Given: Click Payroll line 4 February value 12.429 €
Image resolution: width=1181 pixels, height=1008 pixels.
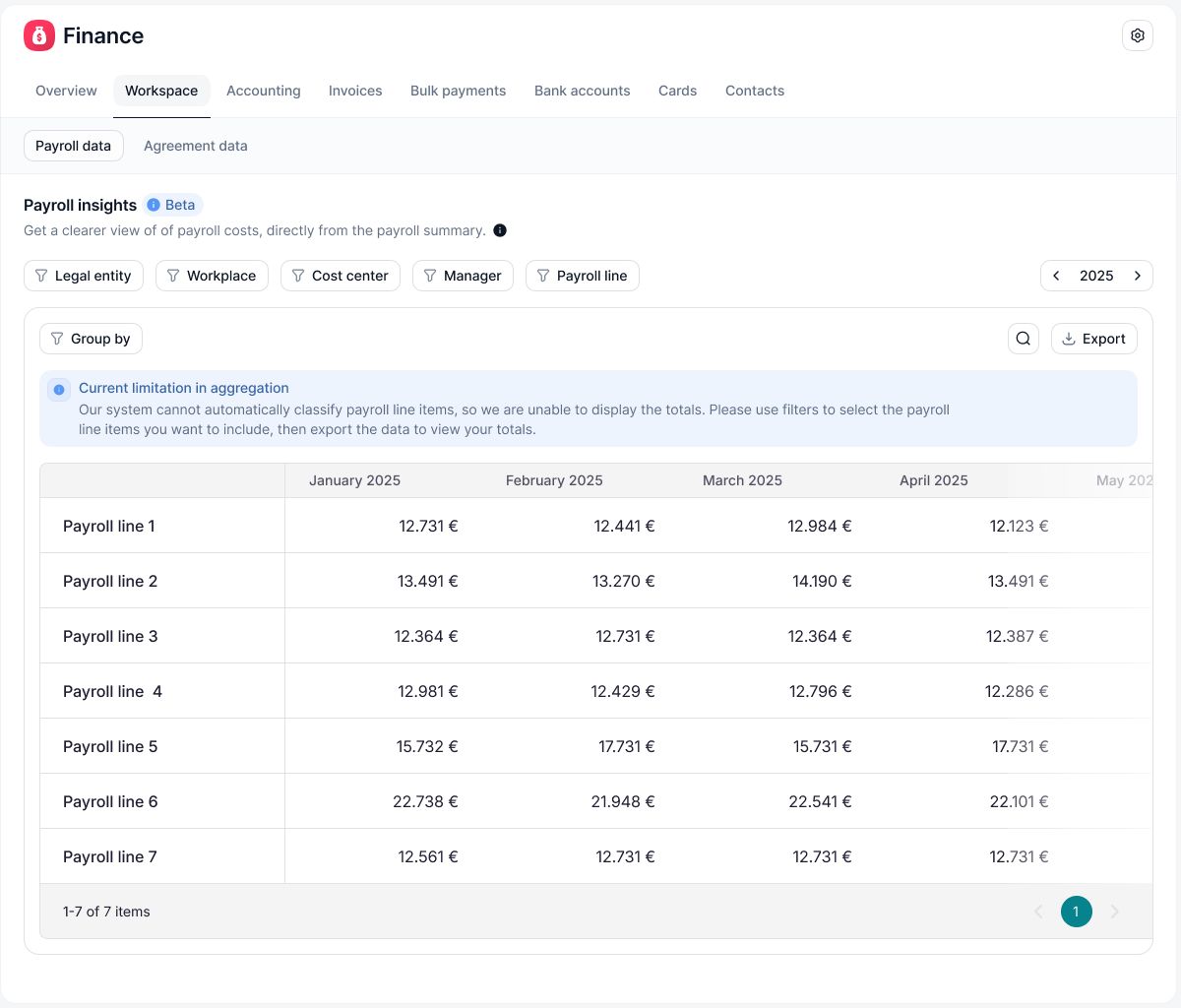Looking at the screenshot, I should pos(623,691).
